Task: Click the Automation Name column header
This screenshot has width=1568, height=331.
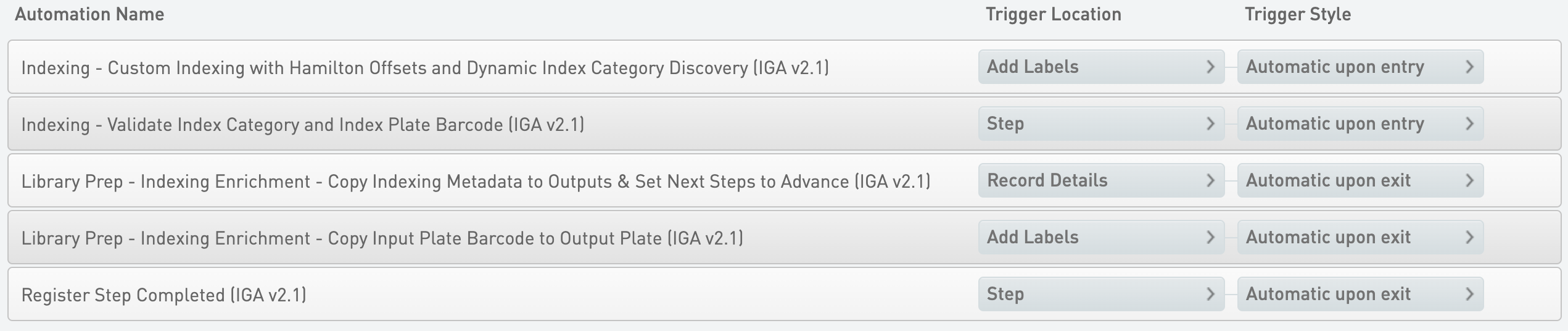Action: (89, 14)
